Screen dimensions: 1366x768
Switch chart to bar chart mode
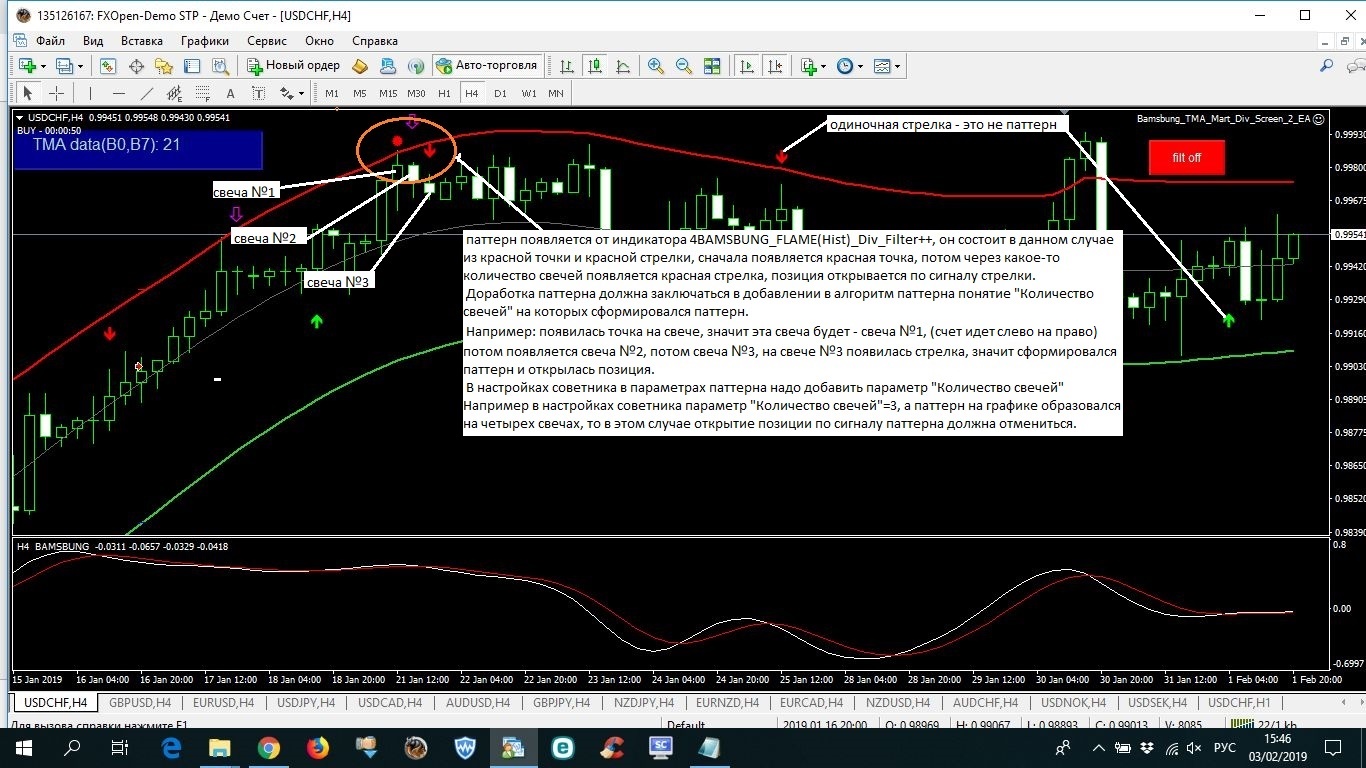click(x=567, y=66)
